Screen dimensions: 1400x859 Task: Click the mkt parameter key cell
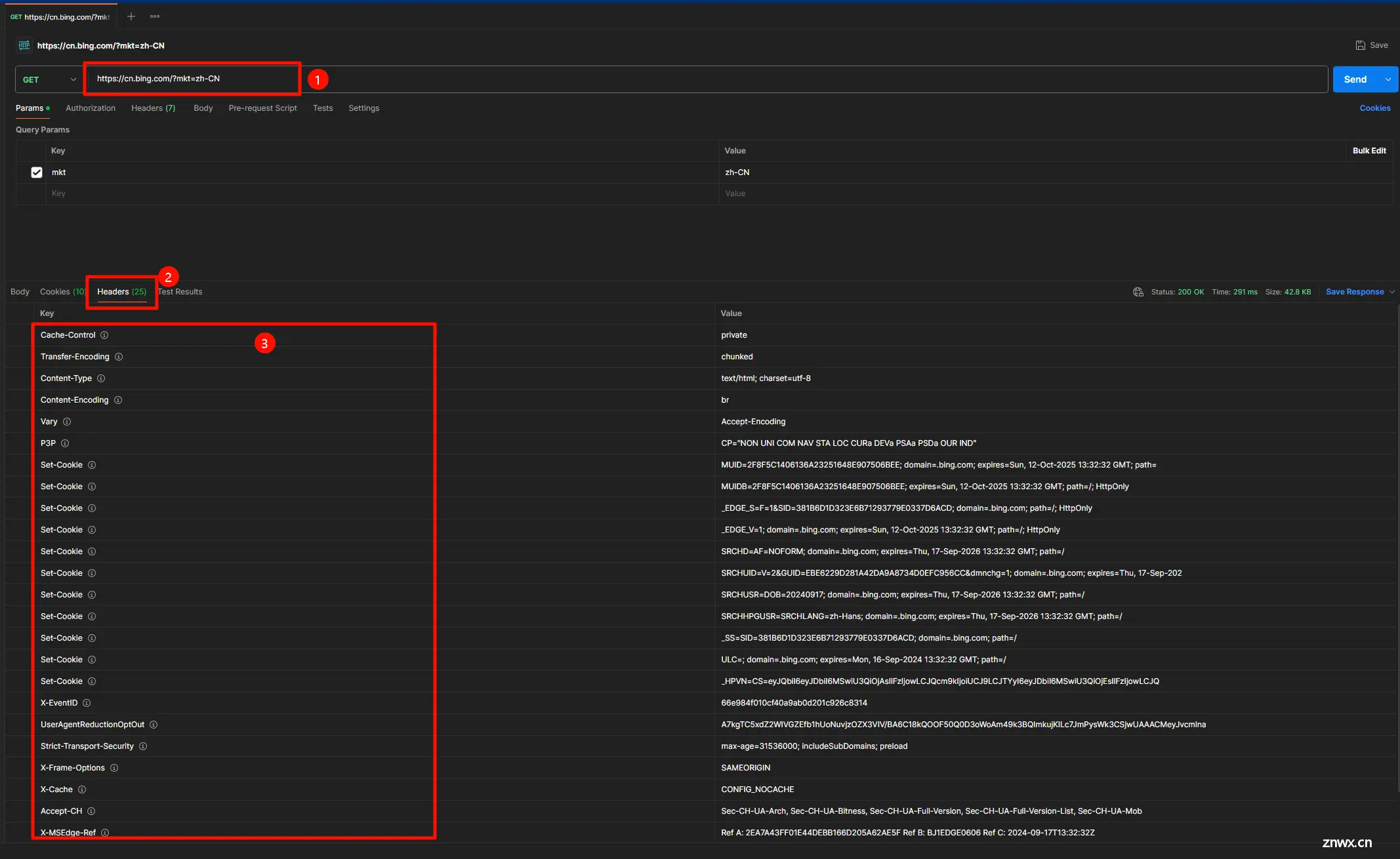382,172
